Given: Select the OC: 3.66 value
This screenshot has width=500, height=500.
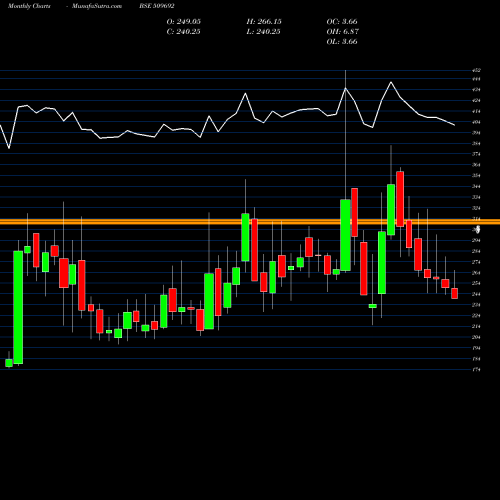Looking at the screenshot, I should (x=342, y=22).
